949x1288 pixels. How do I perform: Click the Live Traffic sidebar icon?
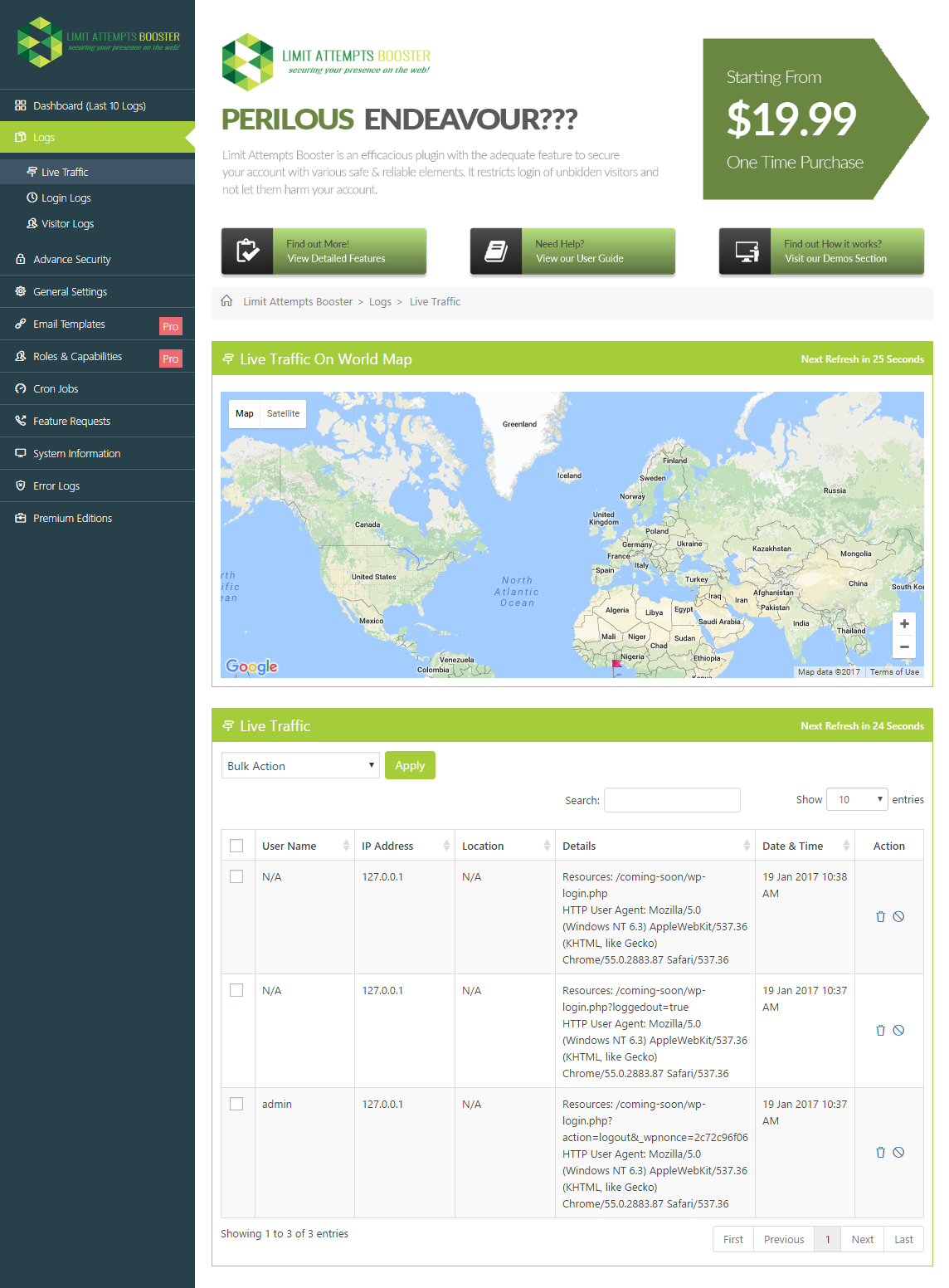pos(32,172)
